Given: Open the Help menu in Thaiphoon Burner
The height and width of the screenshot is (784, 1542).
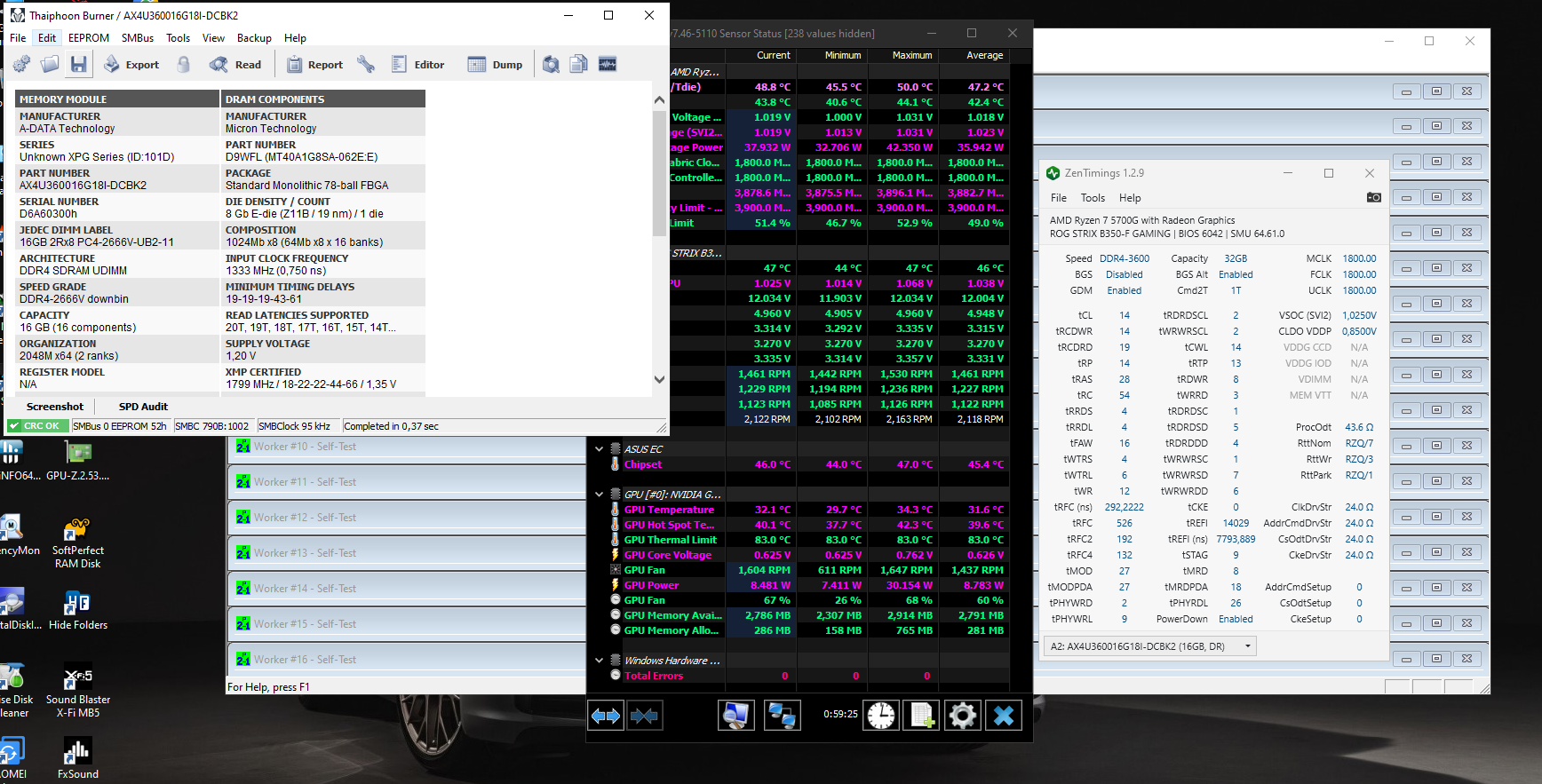Looking at the screenshot, I should coord(295,38).
